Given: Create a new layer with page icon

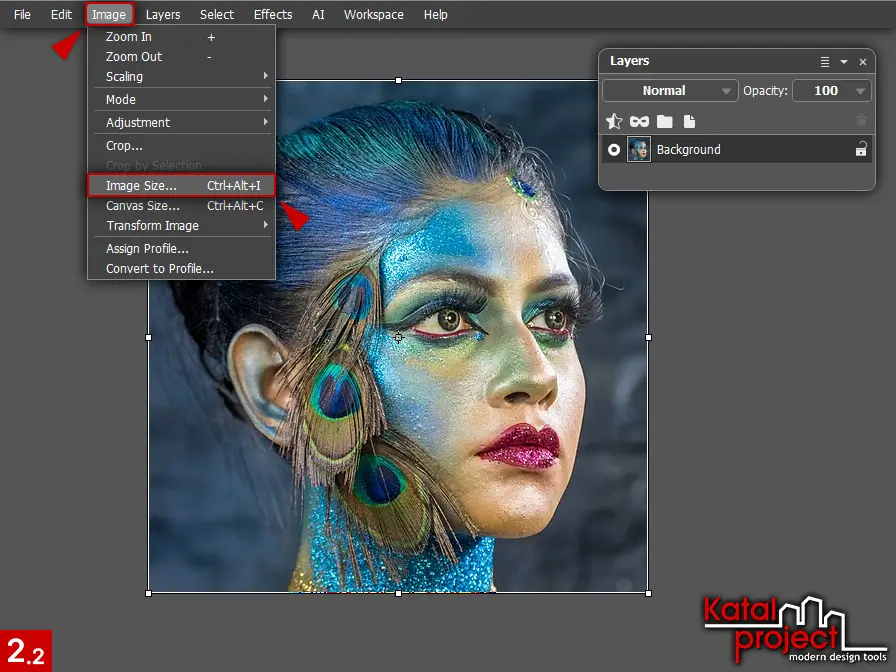Looking at the screenshot, I should pos(689,121).
